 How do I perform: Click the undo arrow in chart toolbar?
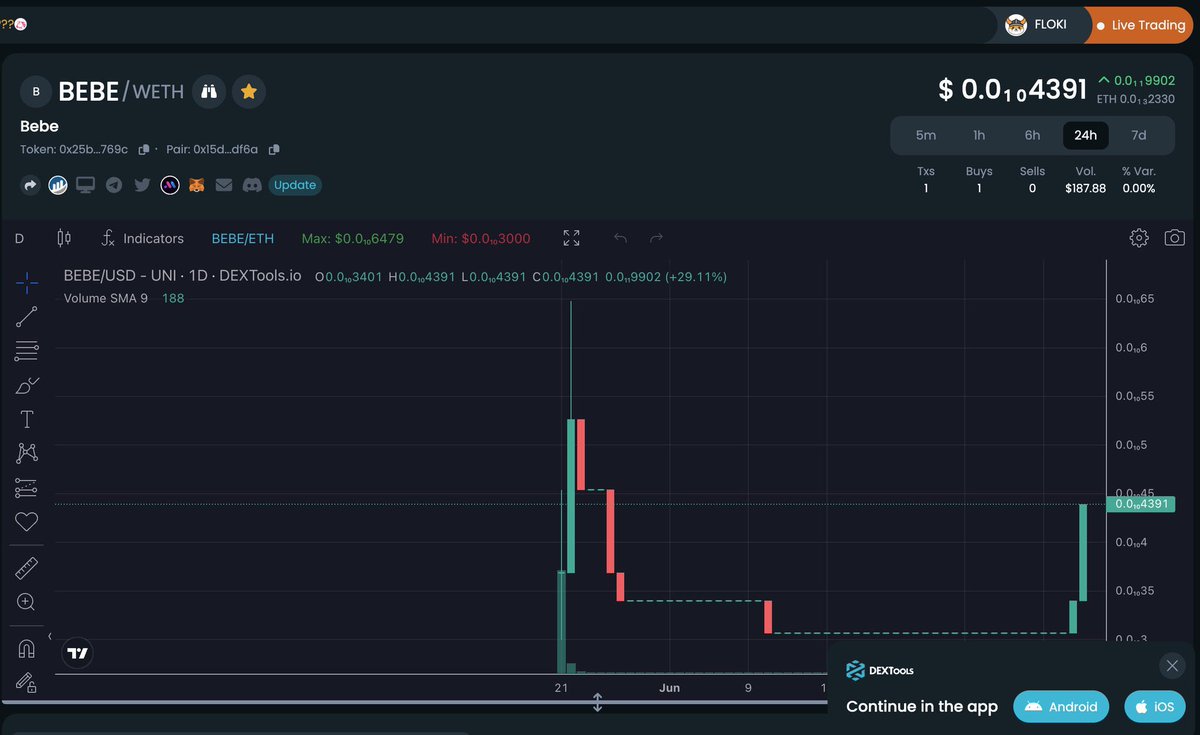point(620,238)
